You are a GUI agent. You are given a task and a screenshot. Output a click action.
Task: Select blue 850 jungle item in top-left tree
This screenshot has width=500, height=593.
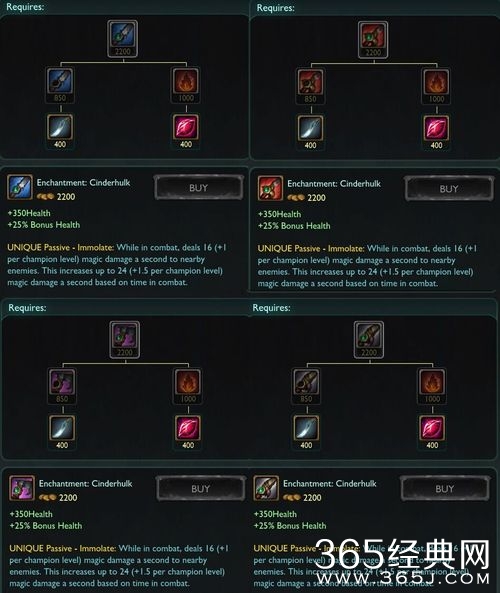[60, 85]
